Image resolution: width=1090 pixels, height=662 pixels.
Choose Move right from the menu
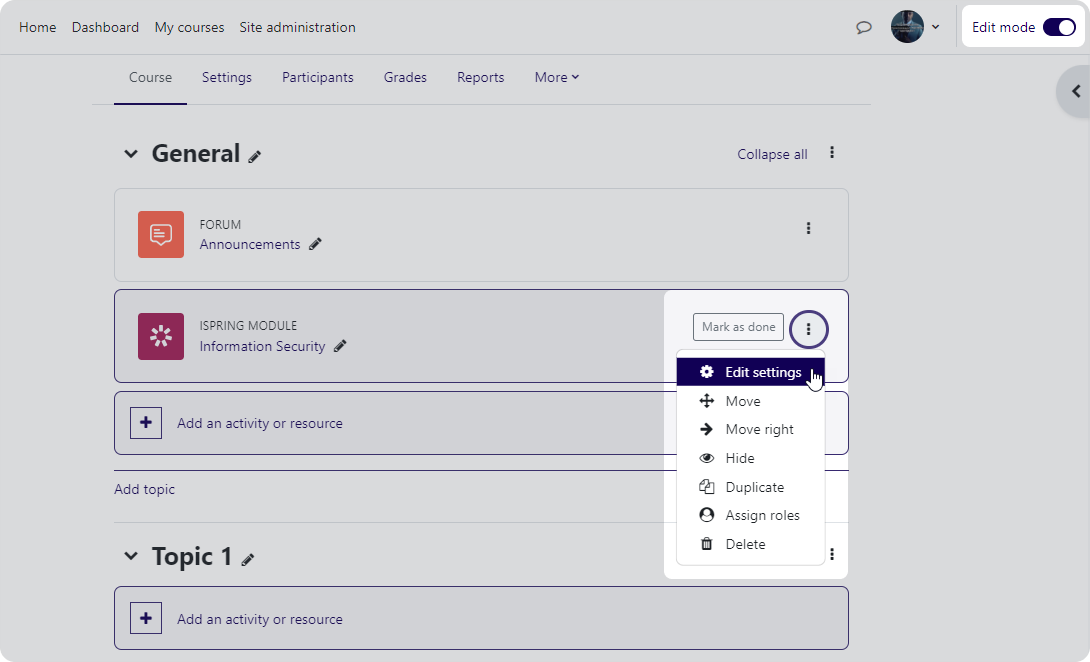click(751, 430)
